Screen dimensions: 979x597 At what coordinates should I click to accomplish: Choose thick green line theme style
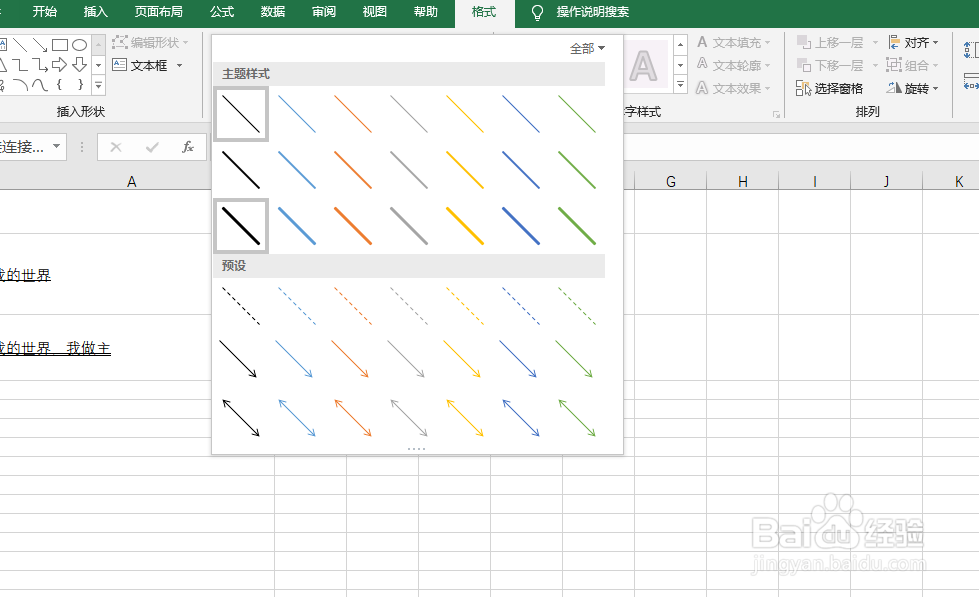point(577,226)
